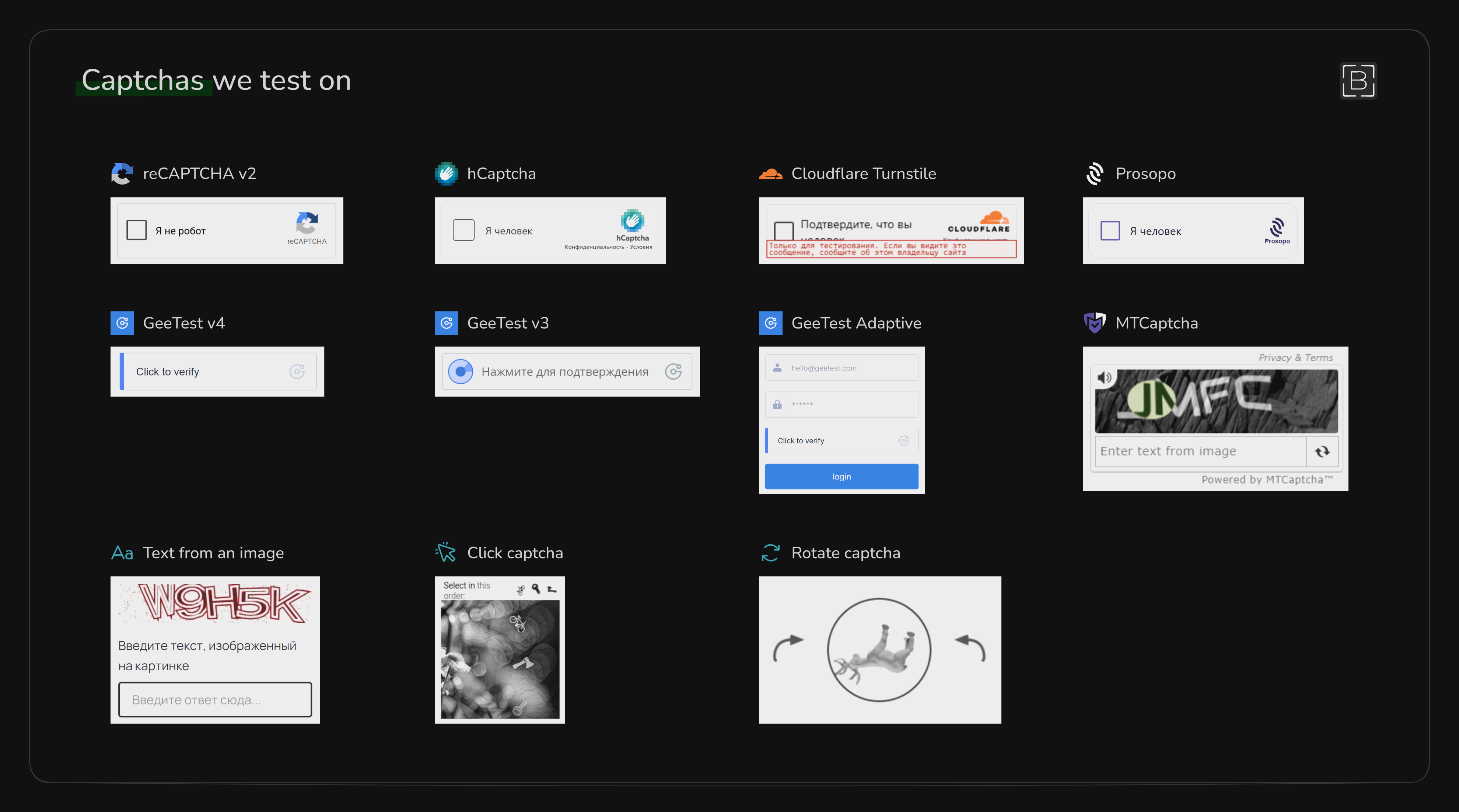Click the W9H5K captcha text image

click(215, 603)
